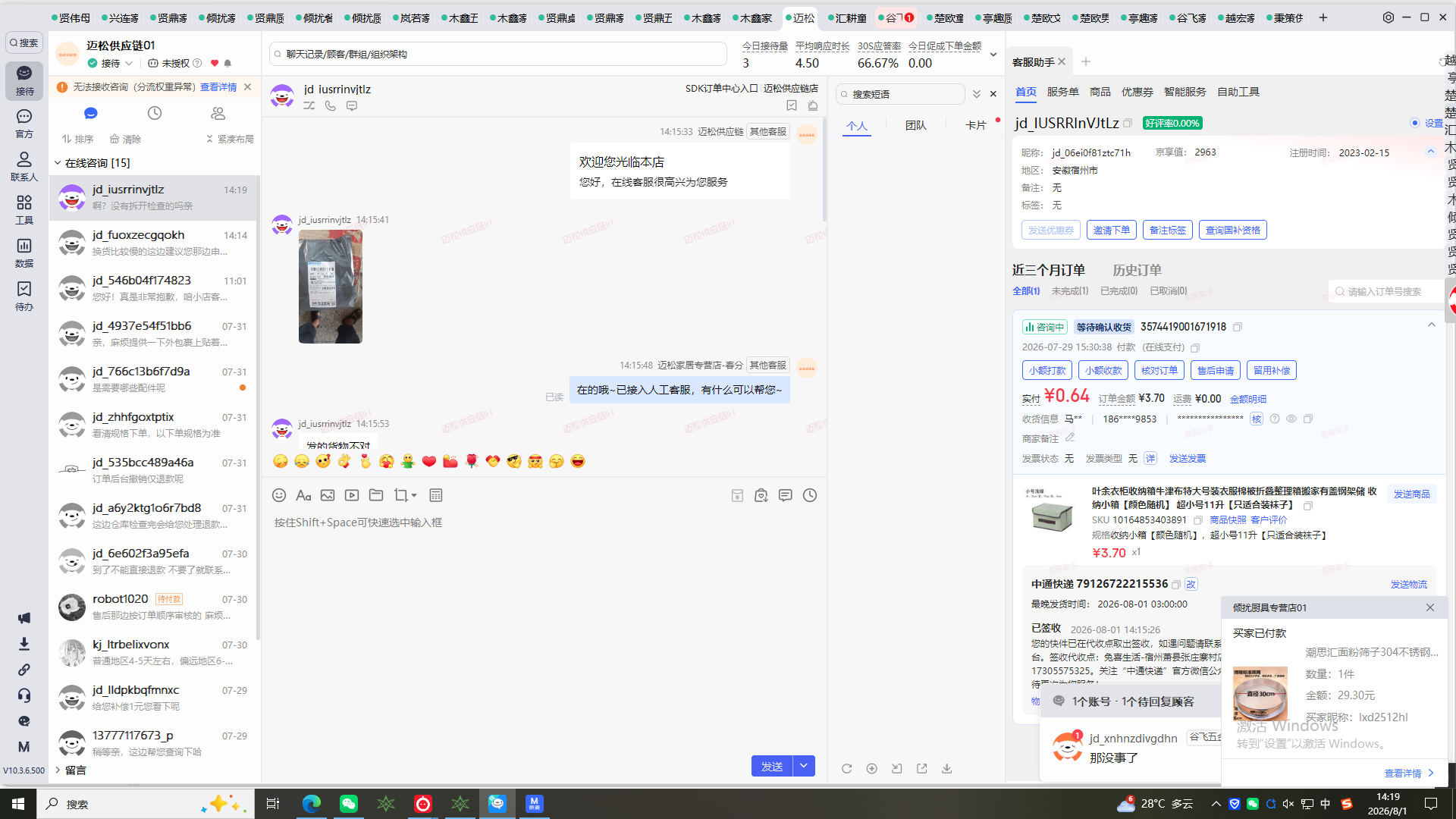The width and height of the screenshot is (1456, 819).
Task: Switch to the 团队 quick phrases tab
Action: [x=915, y=125]
